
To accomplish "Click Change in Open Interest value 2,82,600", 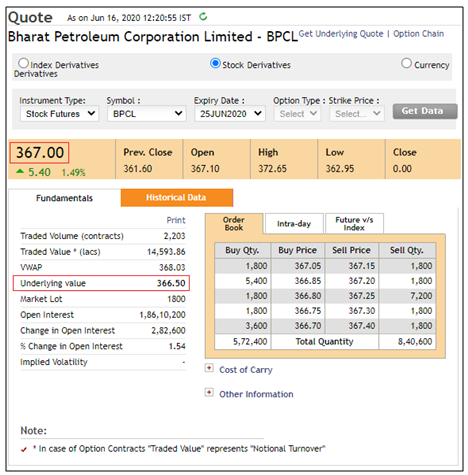I will coord(168,330).
